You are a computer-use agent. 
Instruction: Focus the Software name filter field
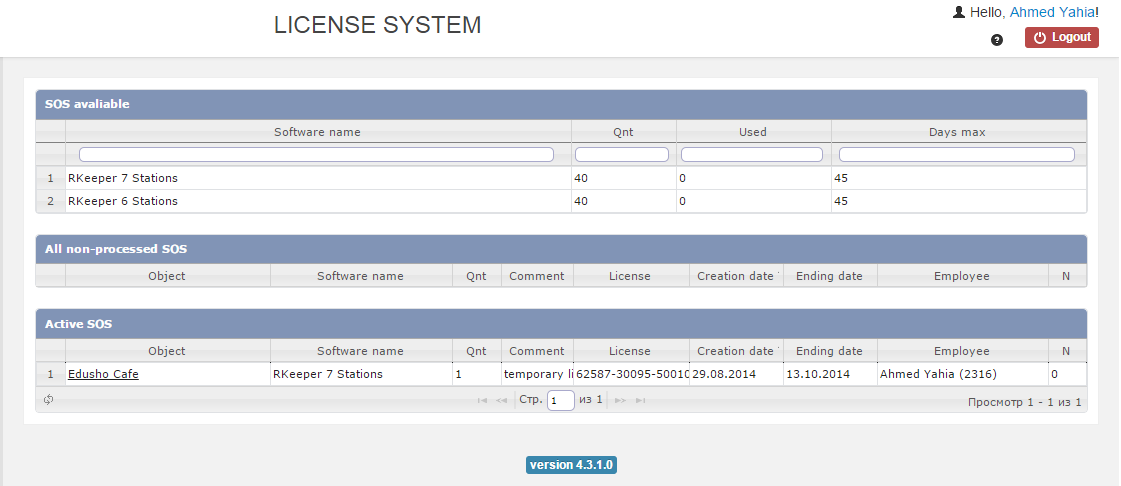pyautogui.click(x=316, y=154)
